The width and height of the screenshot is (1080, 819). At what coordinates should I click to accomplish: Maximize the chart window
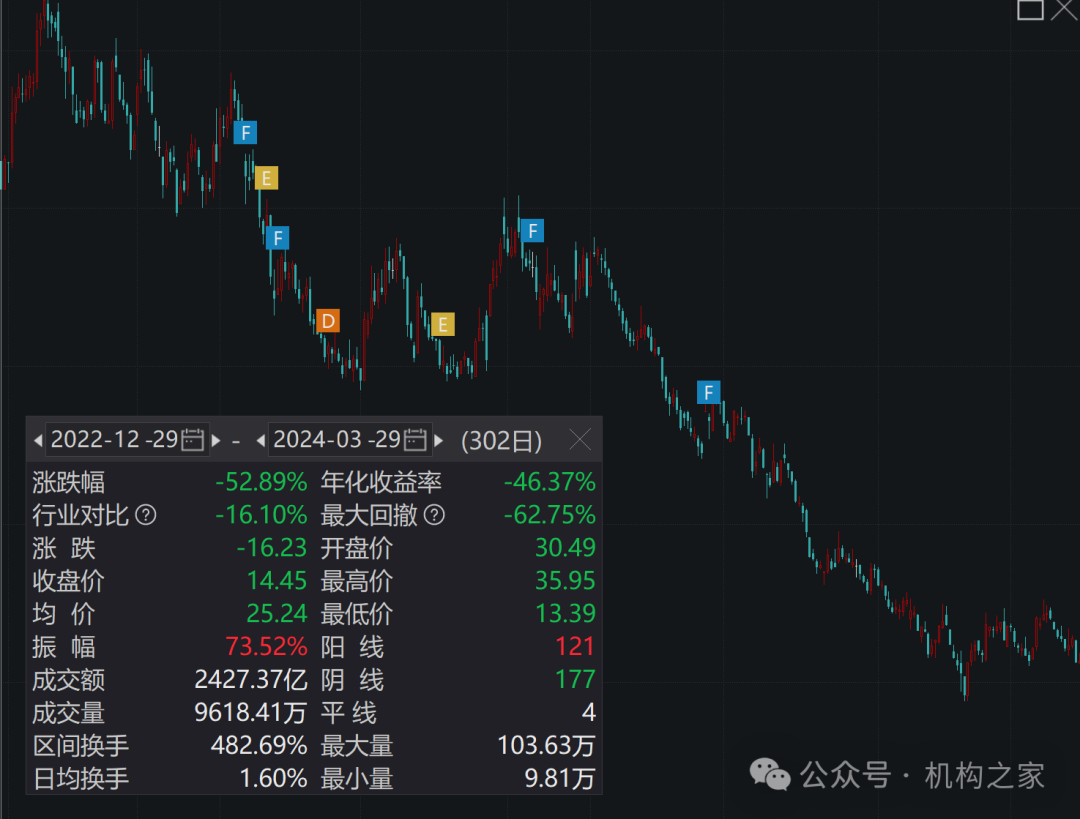pos(1030,9)
